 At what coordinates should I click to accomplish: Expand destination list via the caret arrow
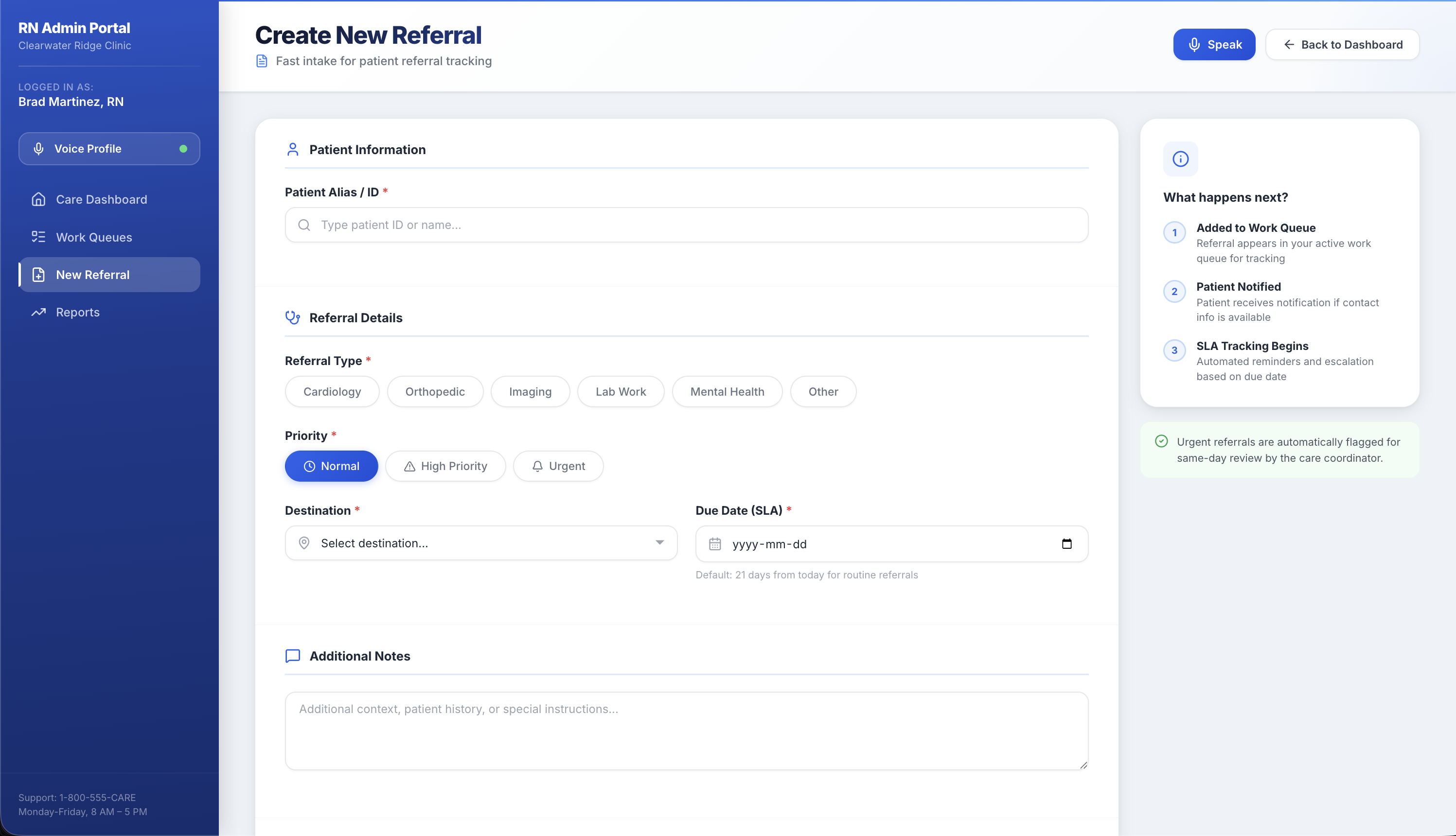(659, 542)
